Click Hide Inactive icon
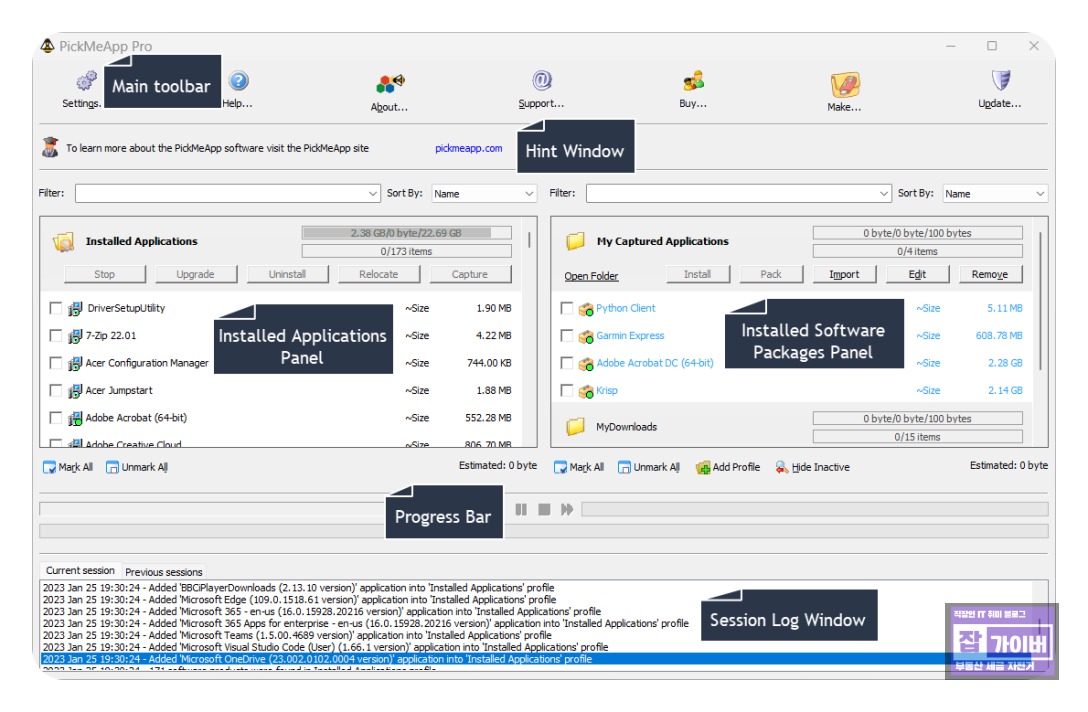This screenshot has width=1088, height=712. pyautogui.click(x=782, y=468)
